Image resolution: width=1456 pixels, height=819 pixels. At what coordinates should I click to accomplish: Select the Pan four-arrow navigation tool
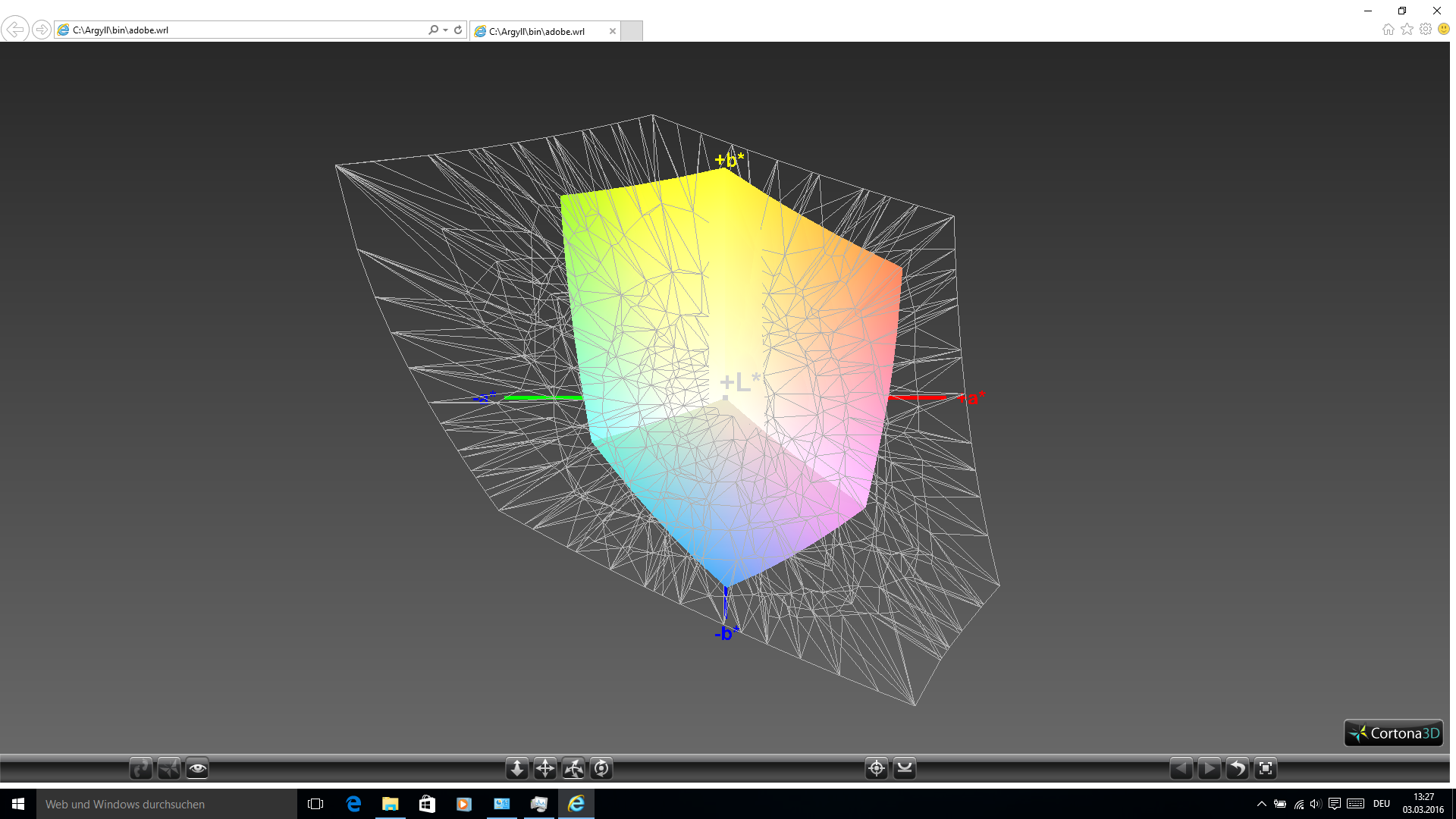pyautogui.click(x=545, y=768)
